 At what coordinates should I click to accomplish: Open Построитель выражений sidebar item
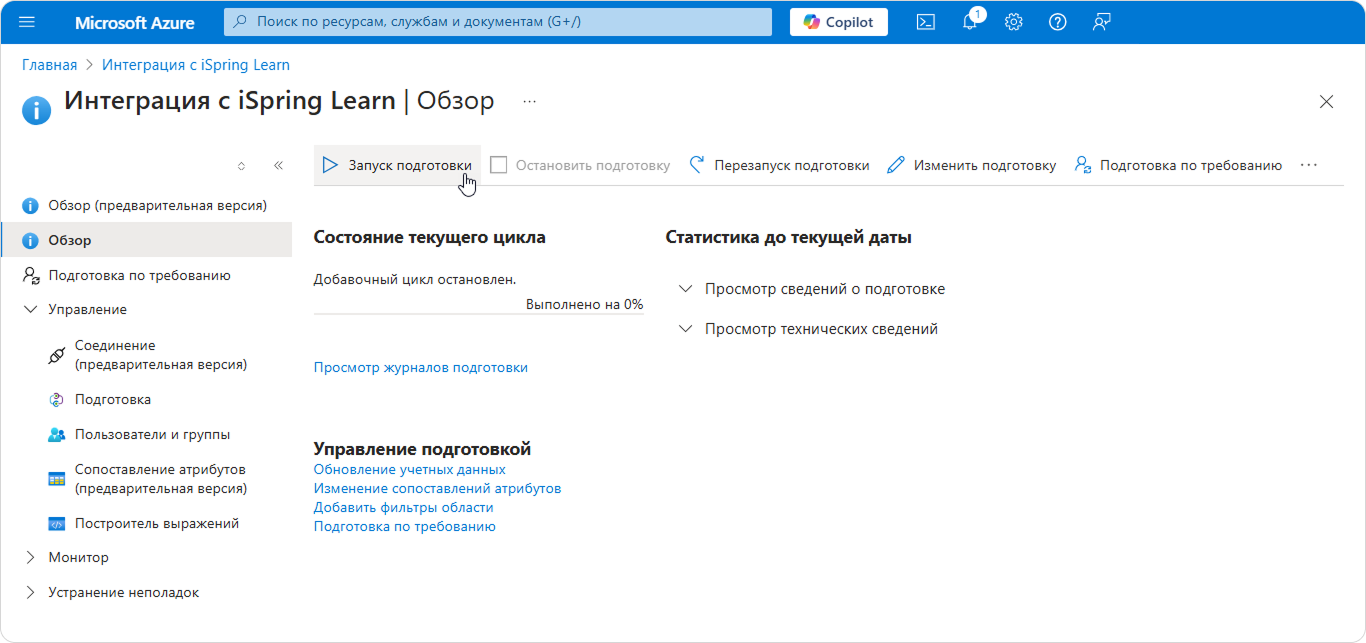pyautogui.click(x=146, y=523)
